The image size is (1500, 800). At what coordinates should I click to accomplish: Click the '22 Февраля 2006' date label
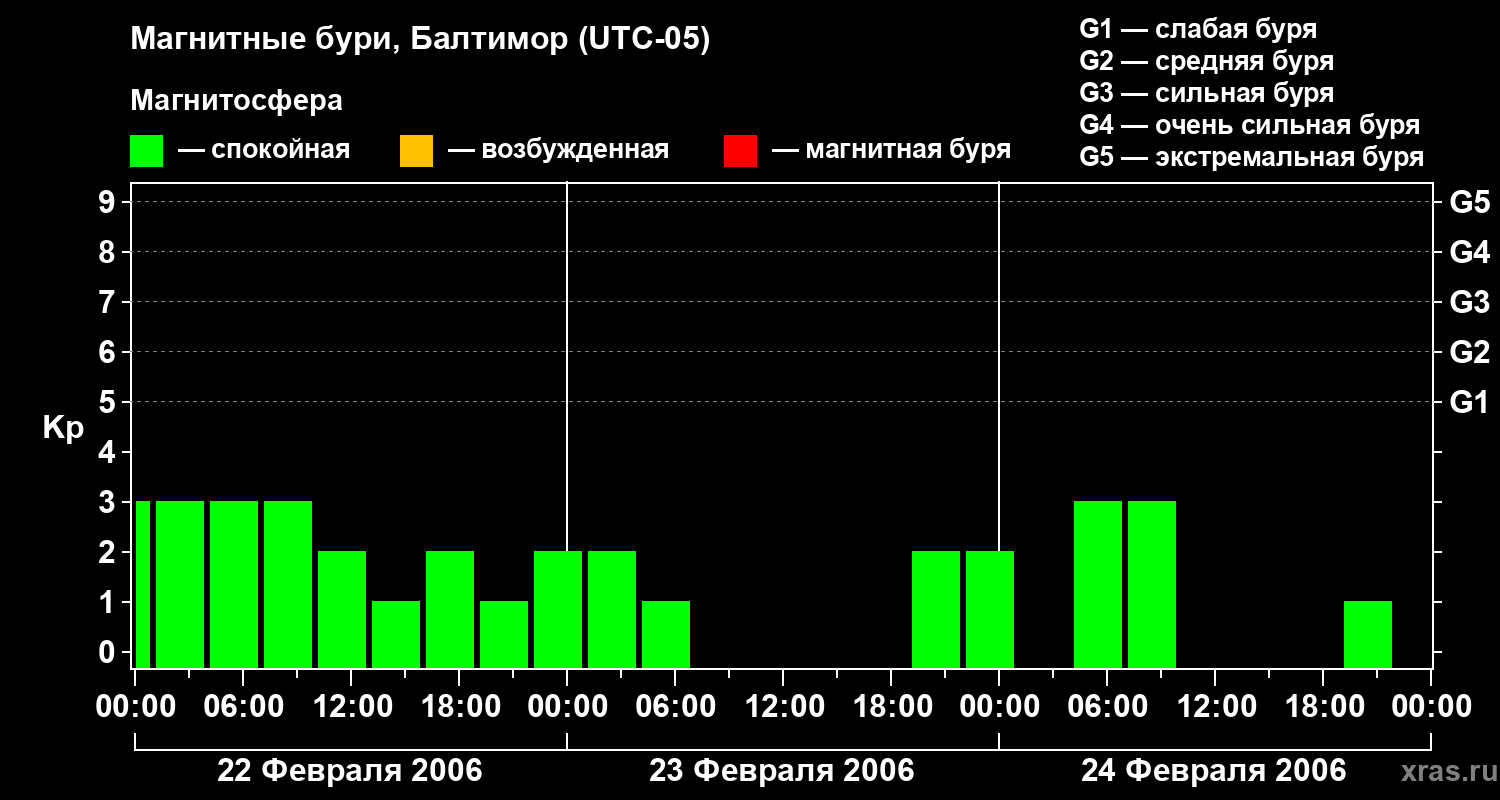[x=350, y=771]
